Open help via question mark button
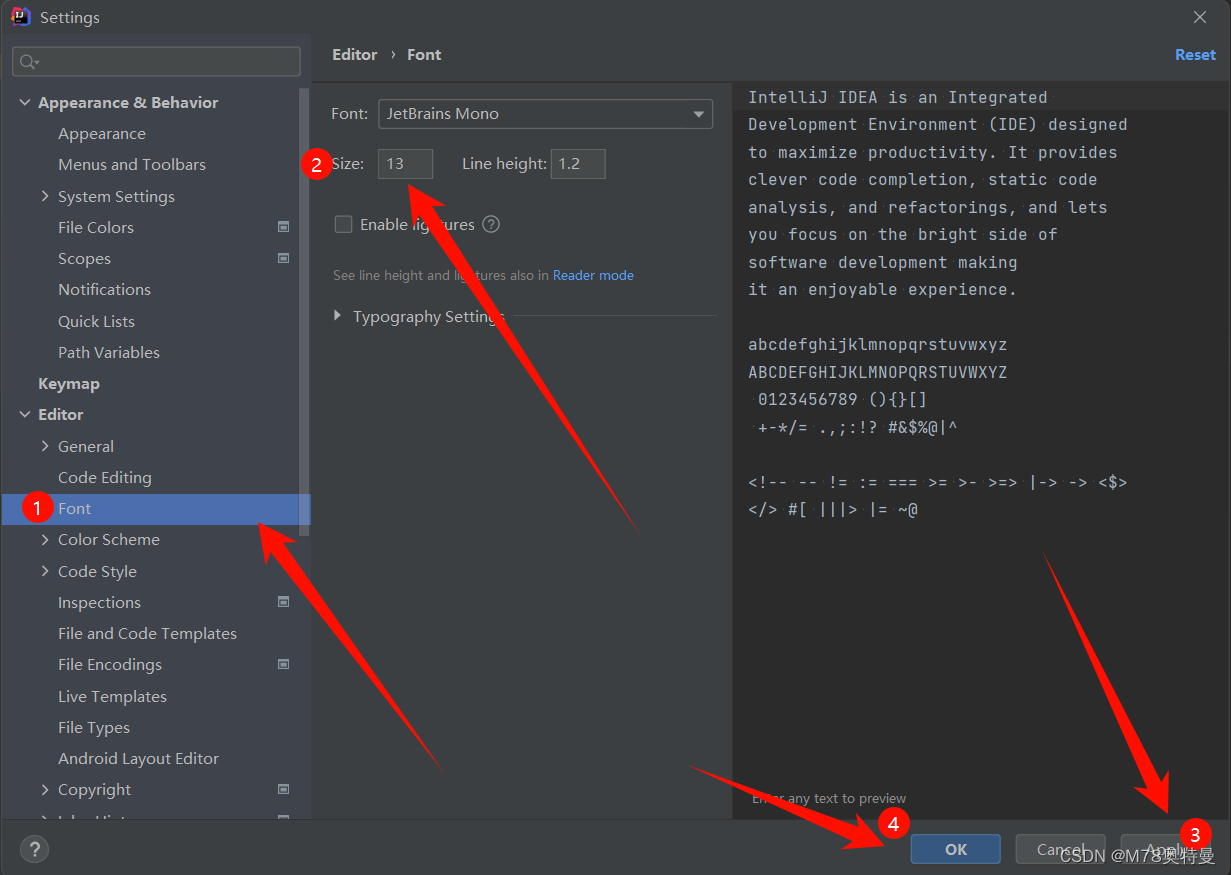Viewport: 1231px width, 875px height. 34,850
